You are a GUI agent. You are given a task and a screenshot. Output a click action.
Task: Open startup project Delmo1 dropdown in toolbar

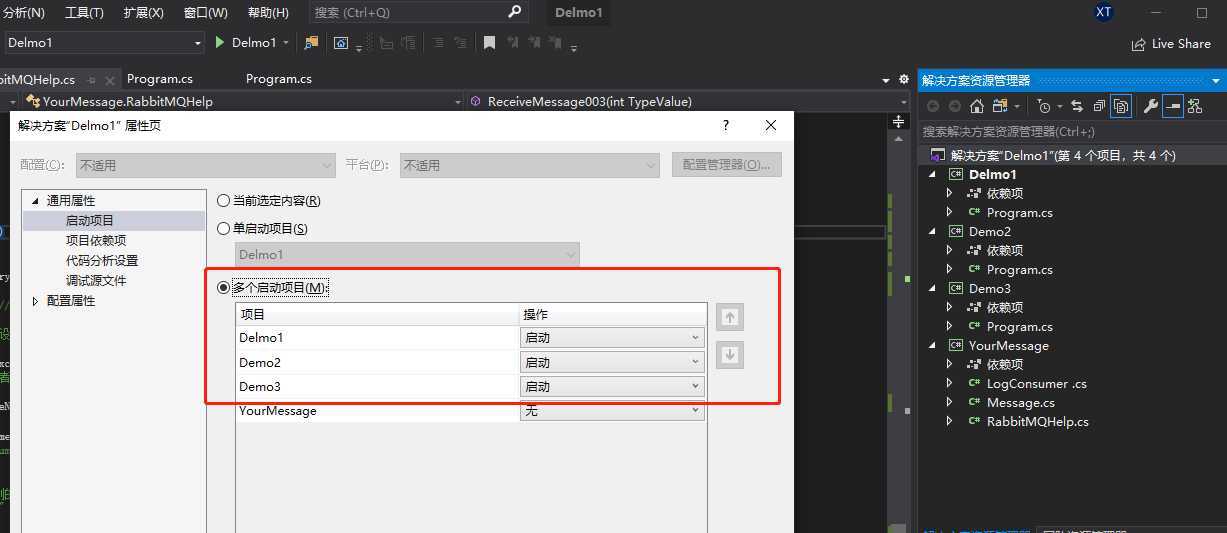click(104, 43)
